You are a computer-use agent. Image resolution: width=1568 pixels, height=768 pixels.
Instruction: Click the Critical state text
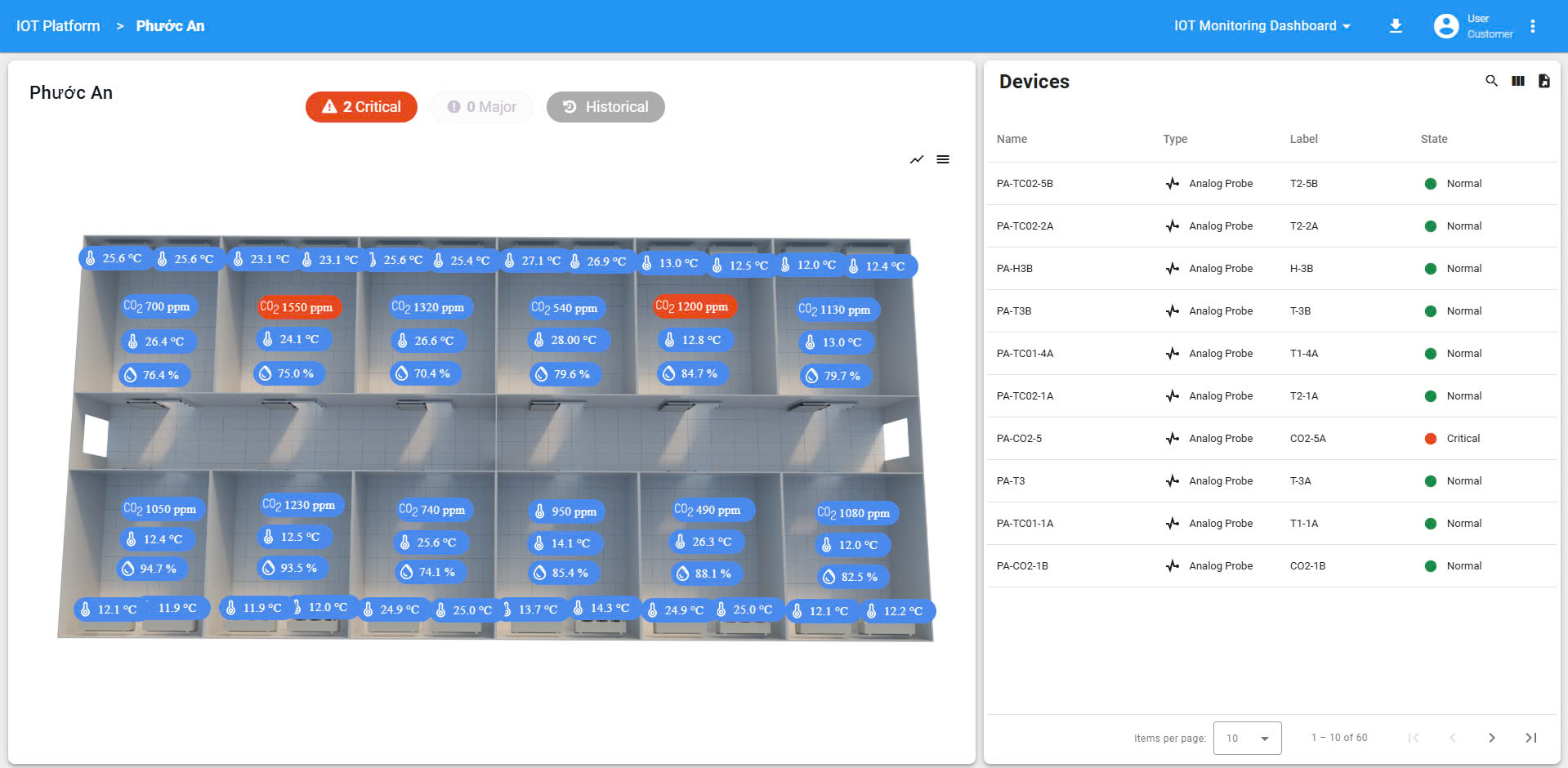(1463, 439)
